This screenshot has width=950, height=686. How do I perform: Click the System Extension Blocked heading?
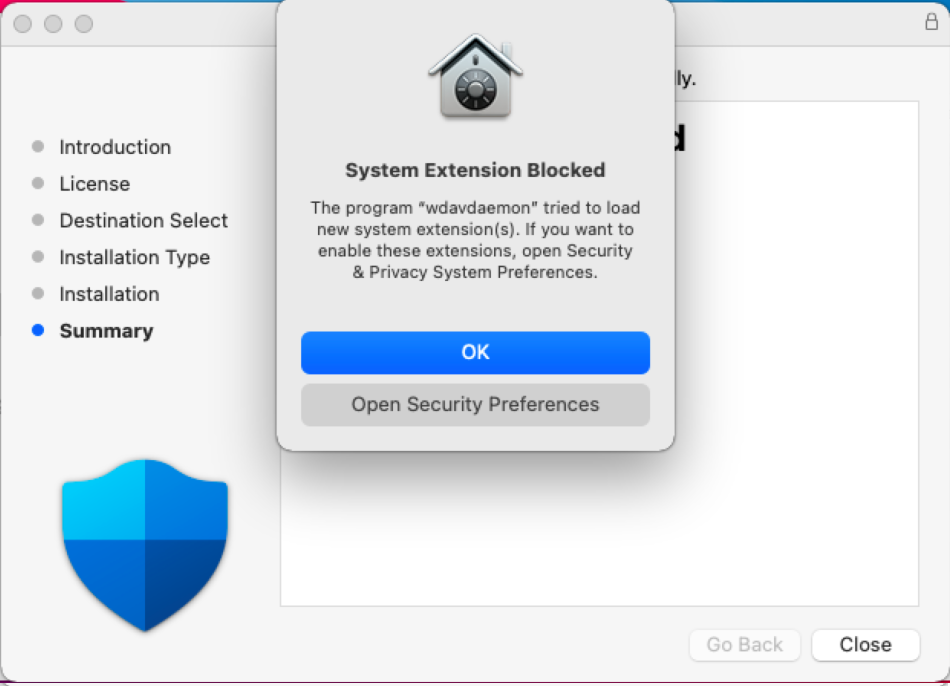pyautogui.click(x=475, y=170)
